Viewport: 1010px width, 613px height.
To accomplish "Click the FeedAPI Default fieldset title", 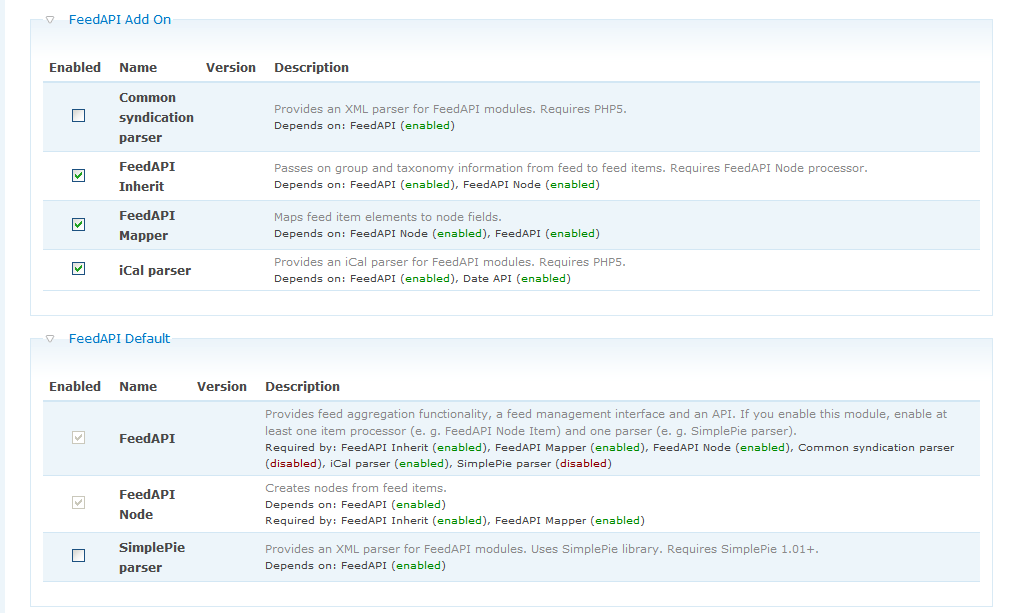I will (119, 339).
